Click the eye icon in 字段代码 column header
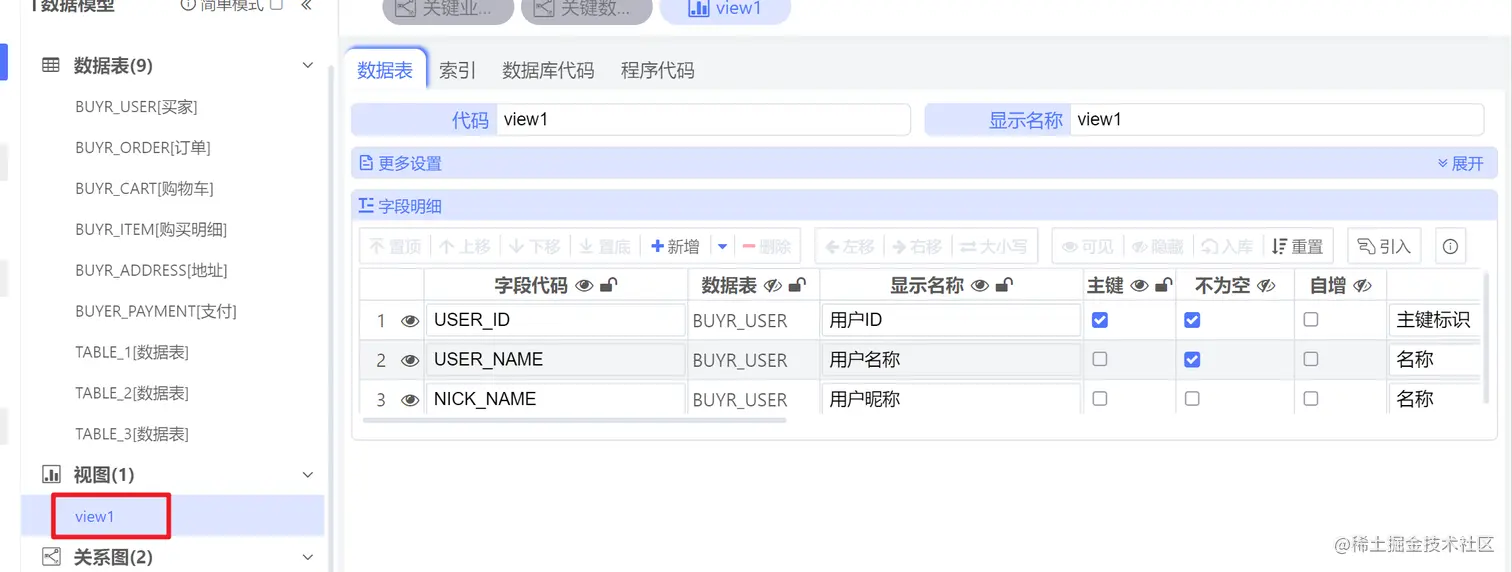 586,286
